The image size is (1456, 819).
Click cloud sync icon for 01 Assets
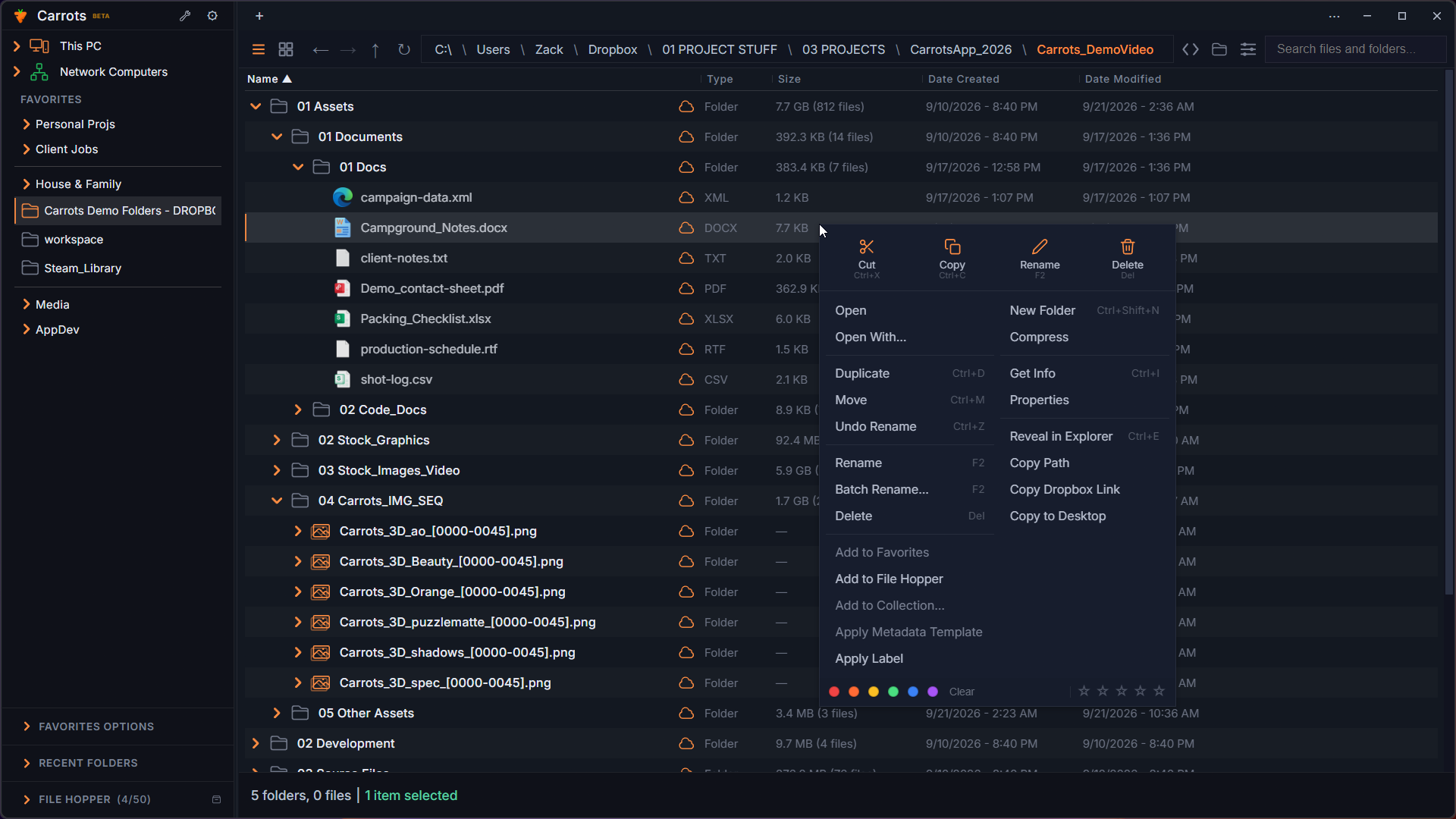point(686,106)
